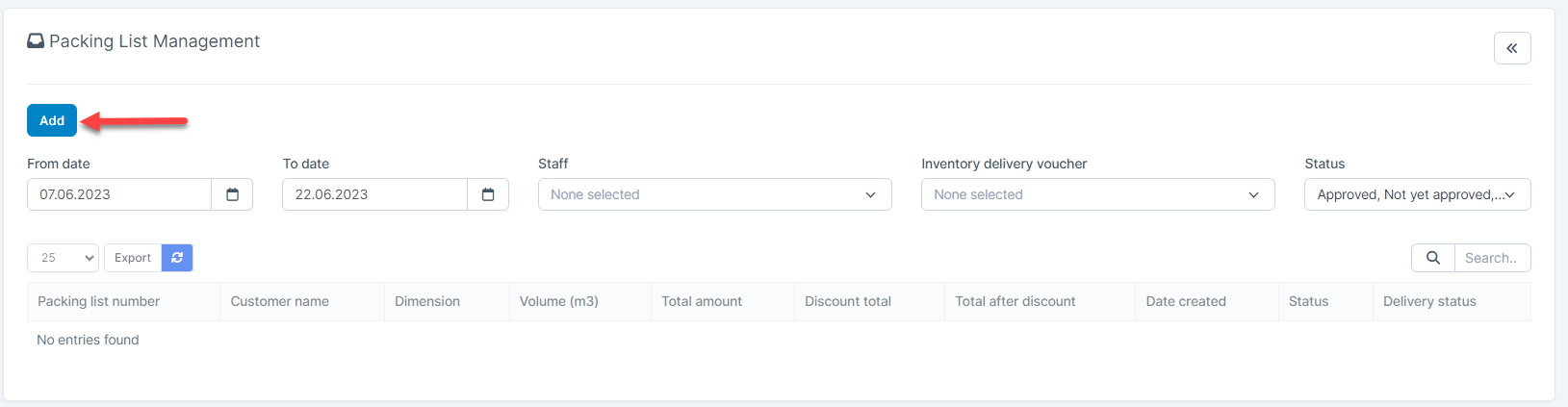Change the 25 entries-per-page selector

(x=64, y=258)
